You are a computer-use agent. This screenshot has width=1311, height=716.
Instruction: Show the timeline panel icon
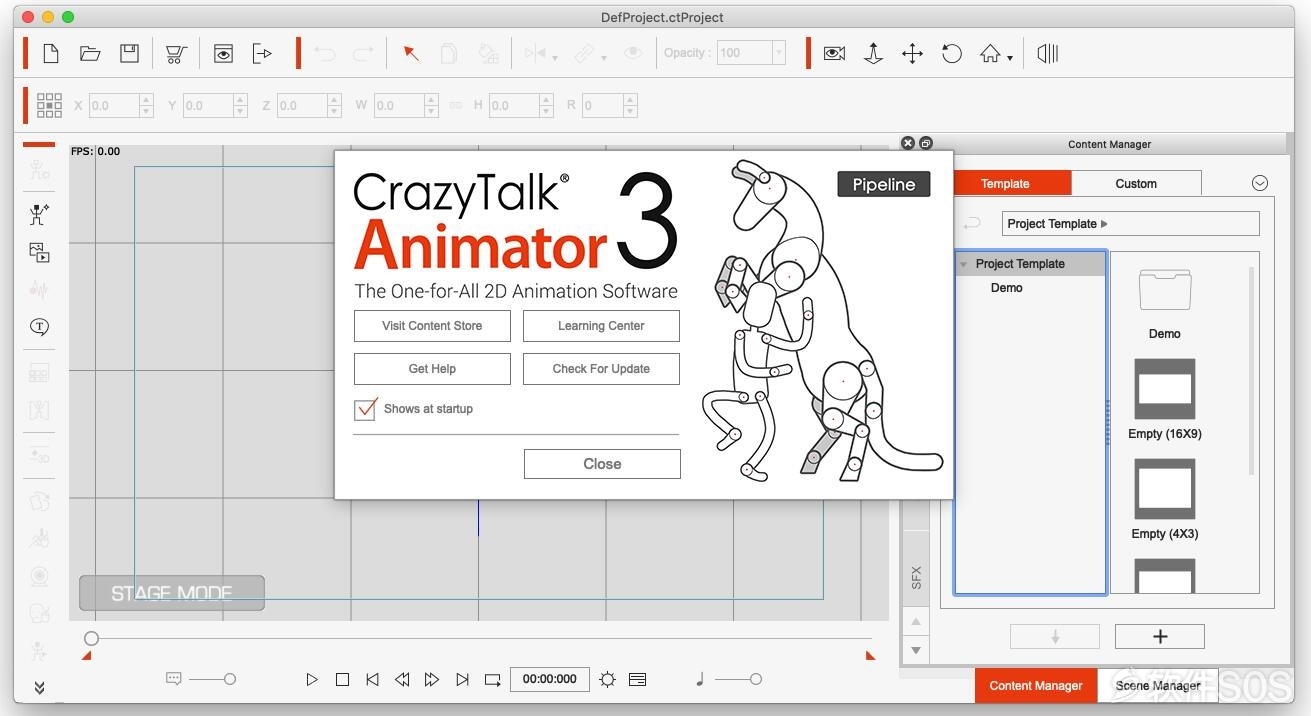tap(637, 679)
